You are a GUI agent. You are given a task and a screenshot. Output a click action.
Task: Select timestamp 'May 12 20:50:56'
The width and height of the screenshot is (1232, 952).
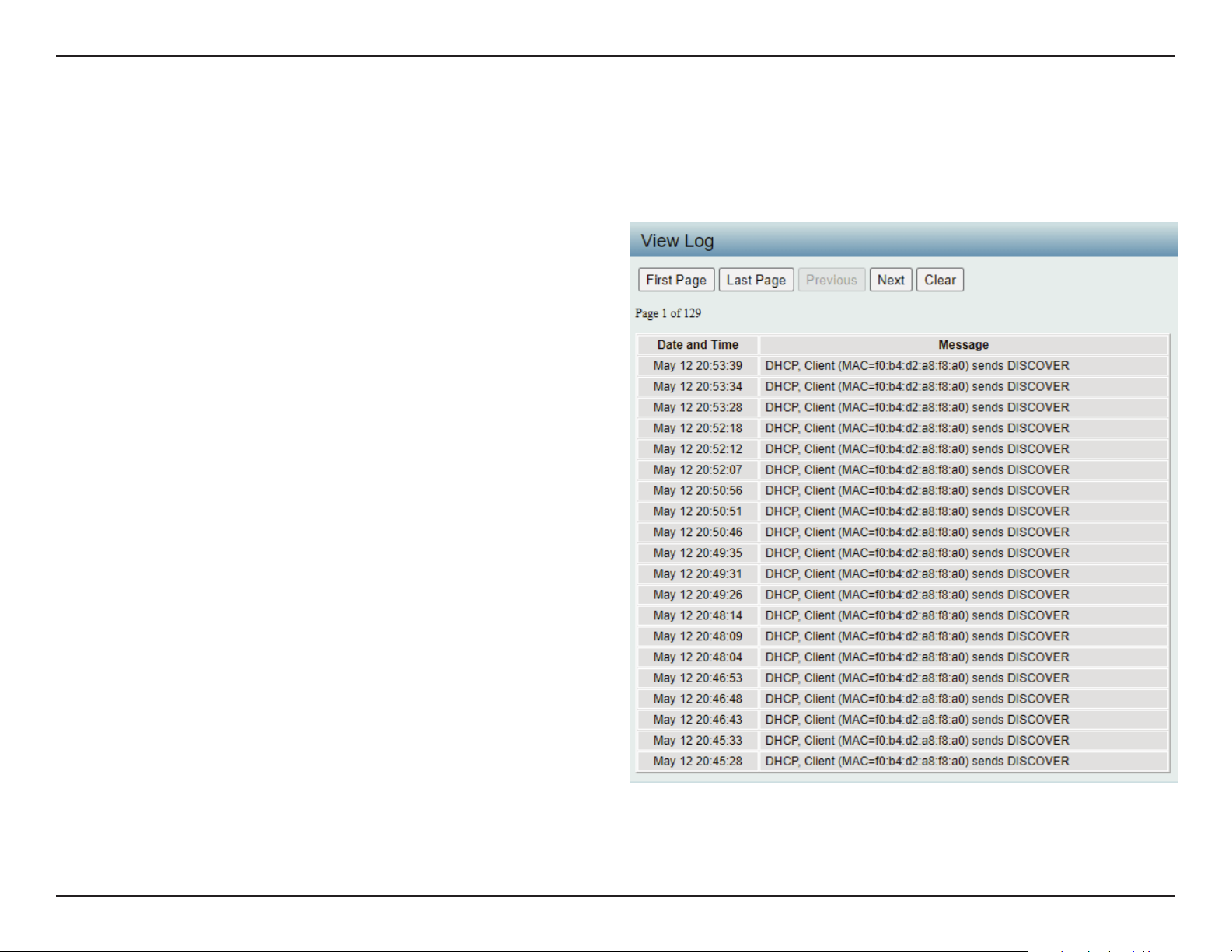[698, 491]
